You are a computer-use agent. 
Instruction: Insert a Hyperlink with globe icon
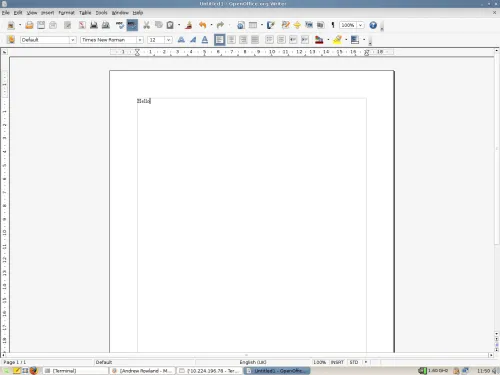pyautogui.click(x=241, y=25)
